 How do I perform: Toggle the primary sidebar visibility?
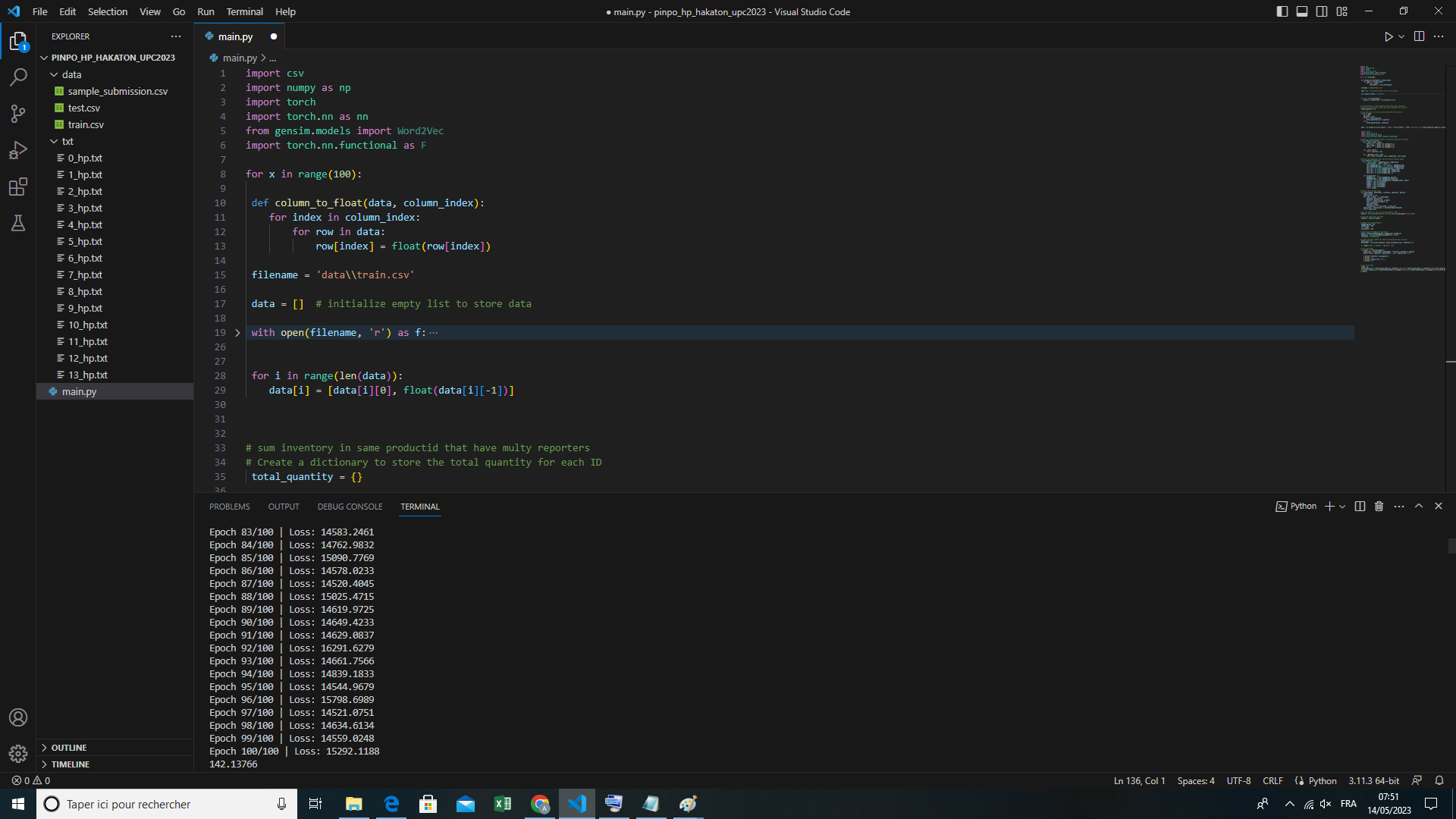tap(1282, 11)
